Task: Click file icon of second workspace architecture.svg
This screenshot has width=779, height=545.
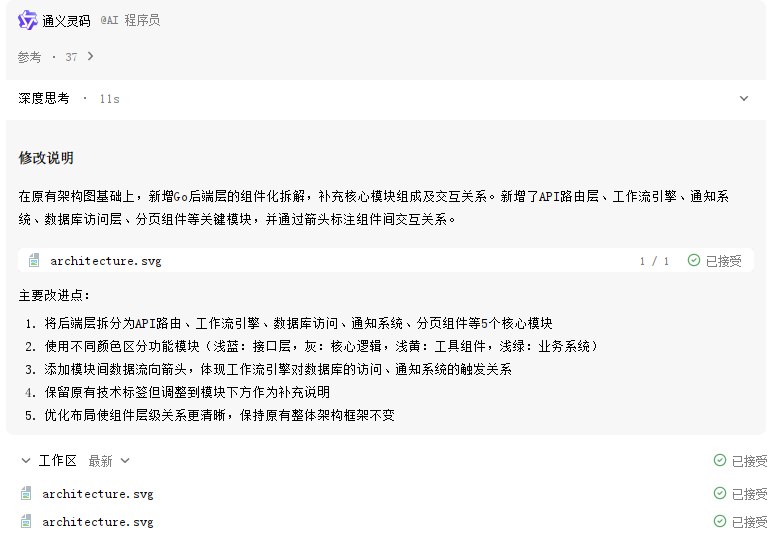Action: pyautogui.click(x=26, y=521)
